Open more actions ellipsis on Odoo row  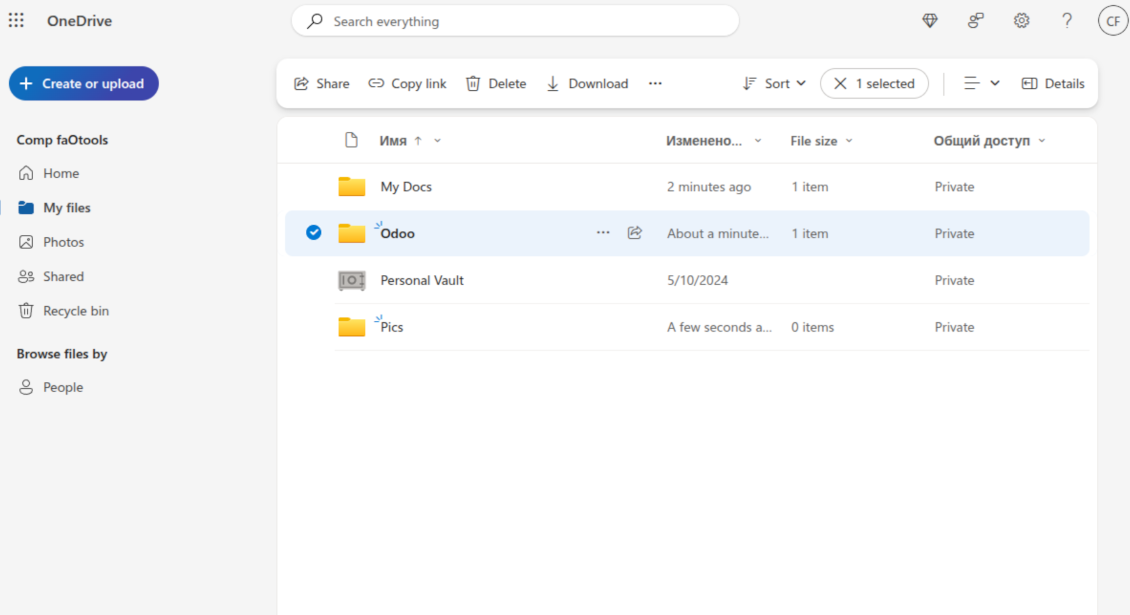tap(603, 233)
